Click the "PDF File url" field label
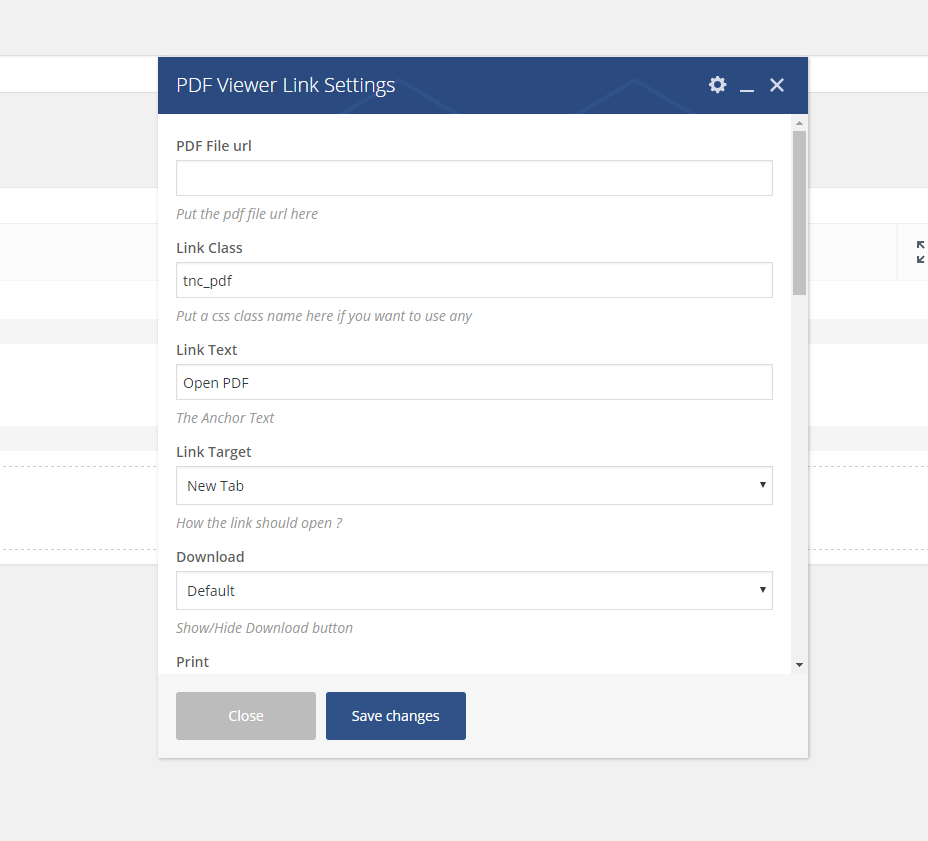This screenshot has height=841, width=928. tap(214, 146)
